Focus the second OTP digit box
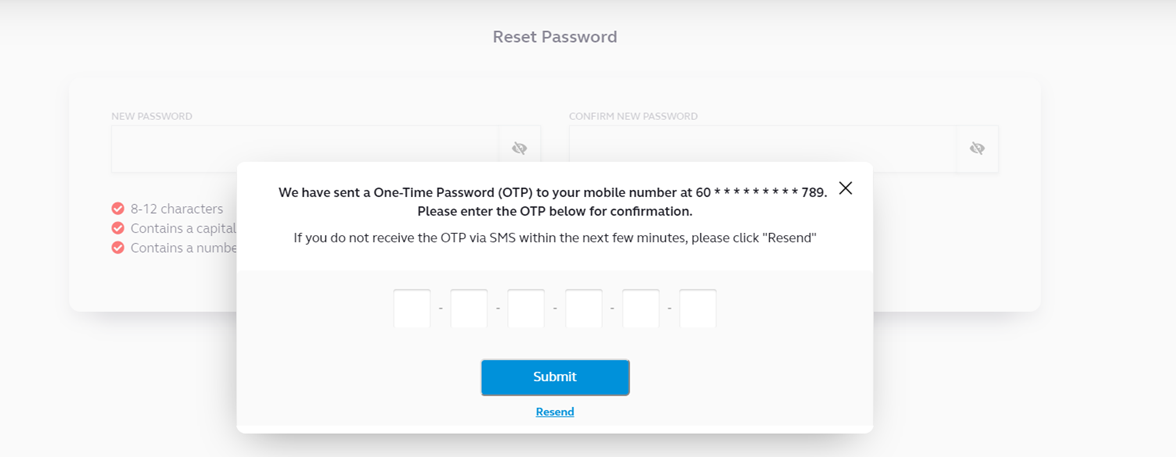This screenshot has height=457, width=1176. click(469, 308)
